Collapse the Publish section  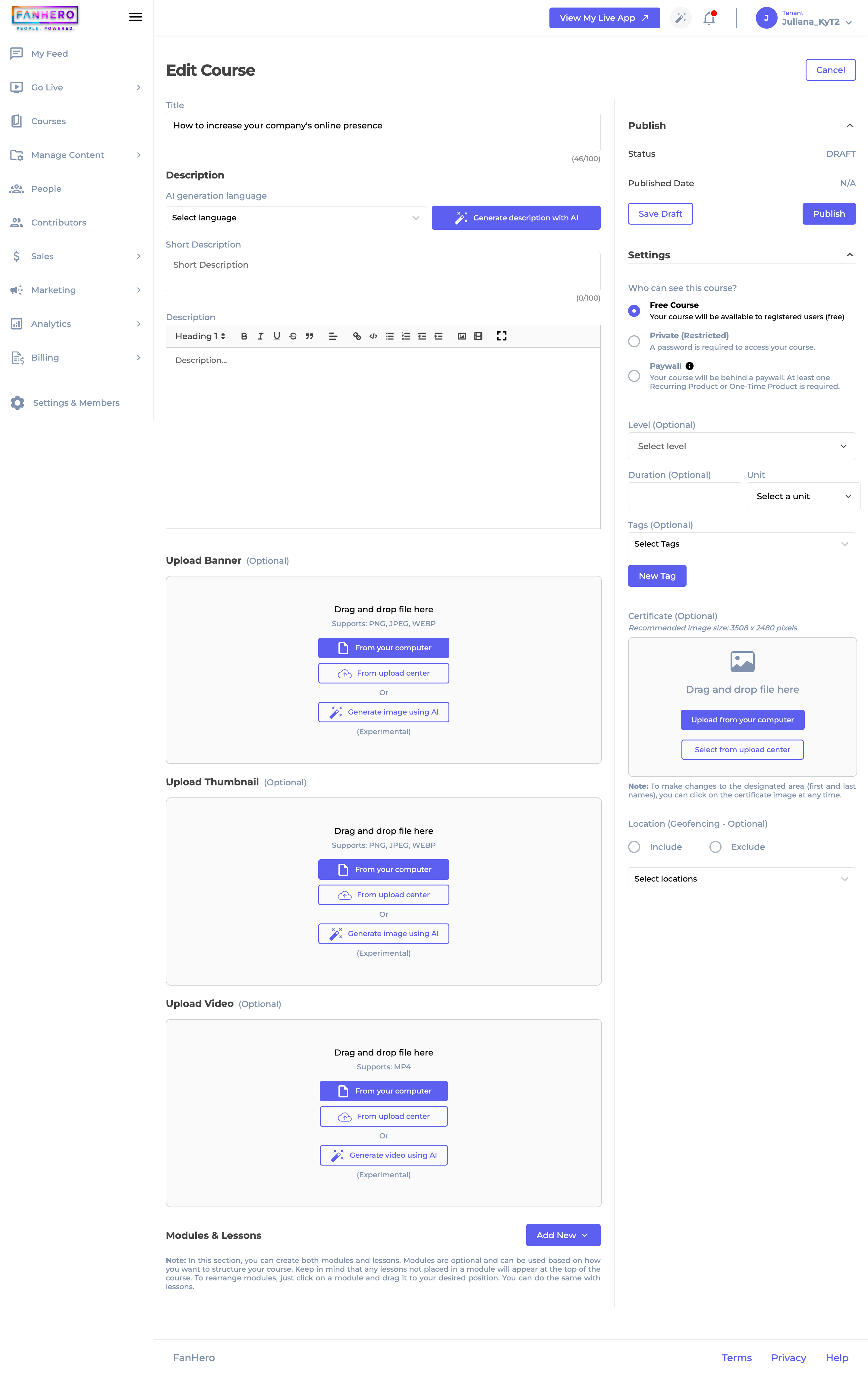[849, 126]
